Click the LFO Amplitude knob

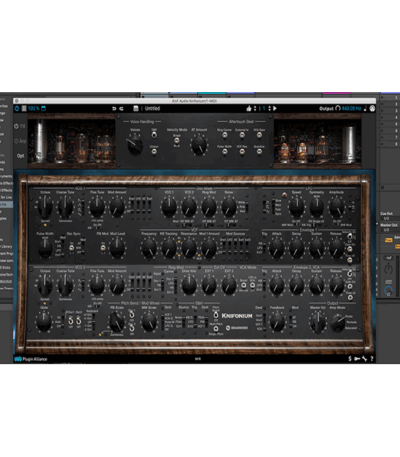[337, 207]
